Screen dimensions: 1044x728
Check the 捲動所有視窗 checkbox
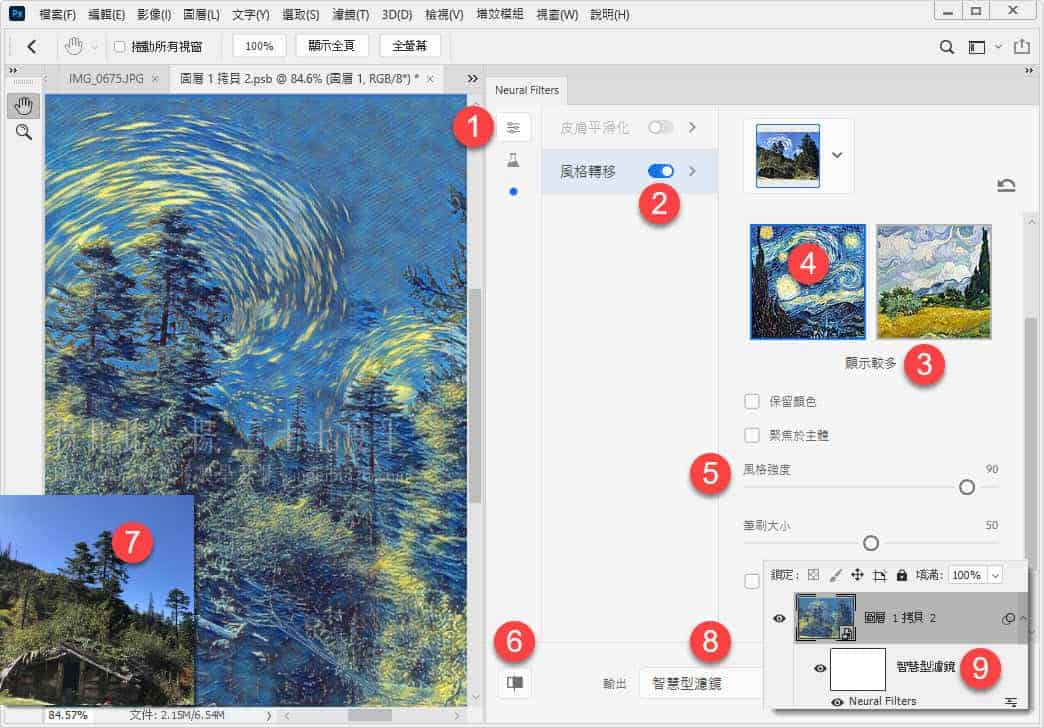click(x=120, y=47)
